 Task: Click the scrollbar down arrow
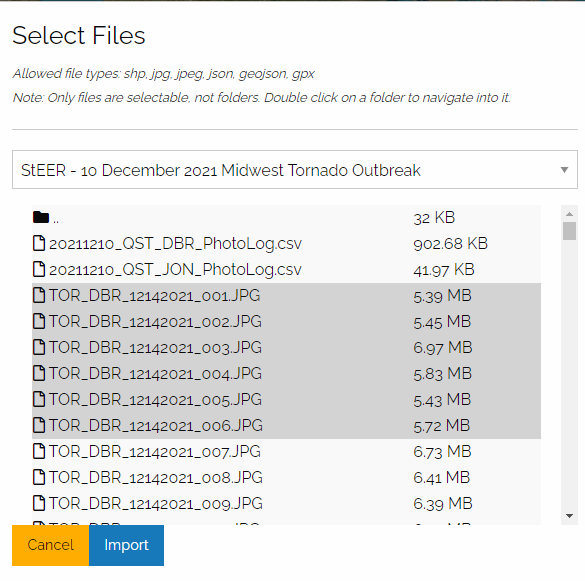569,516
